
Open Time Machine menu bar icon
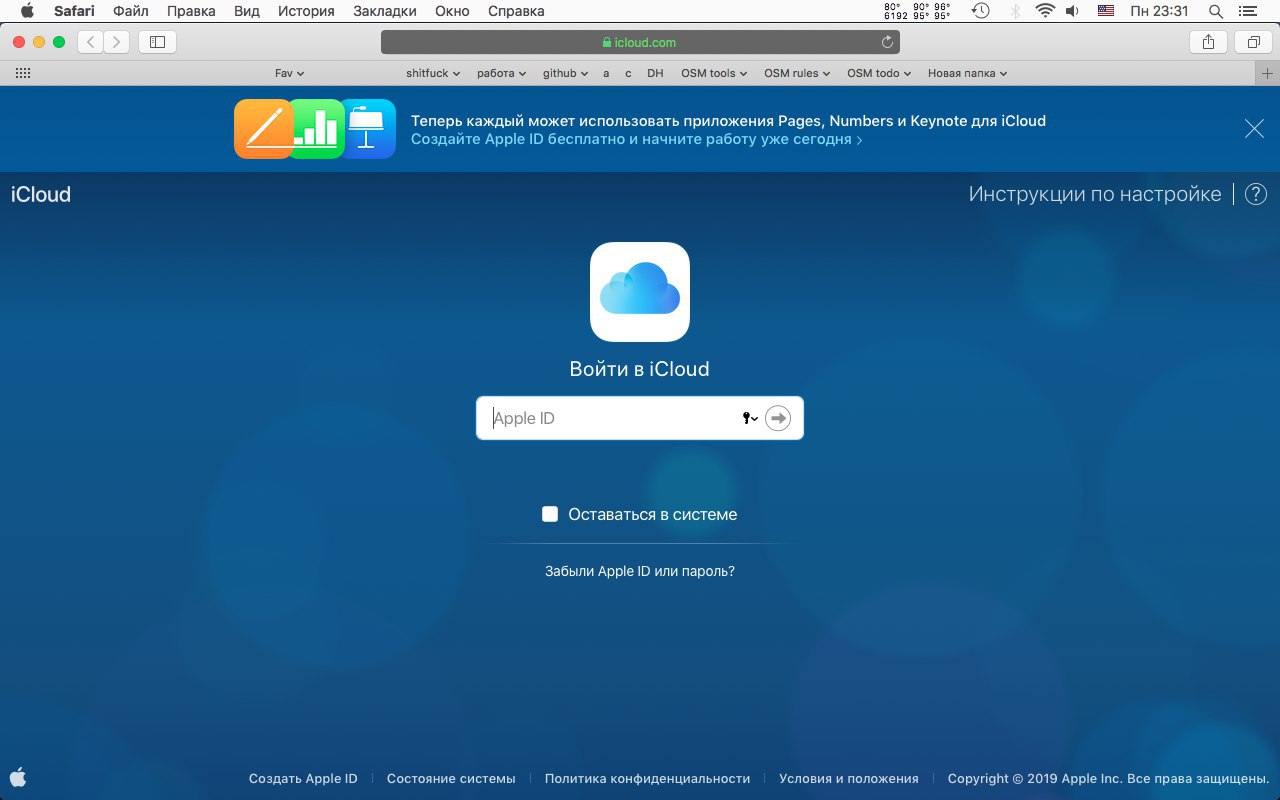(981, 11)
